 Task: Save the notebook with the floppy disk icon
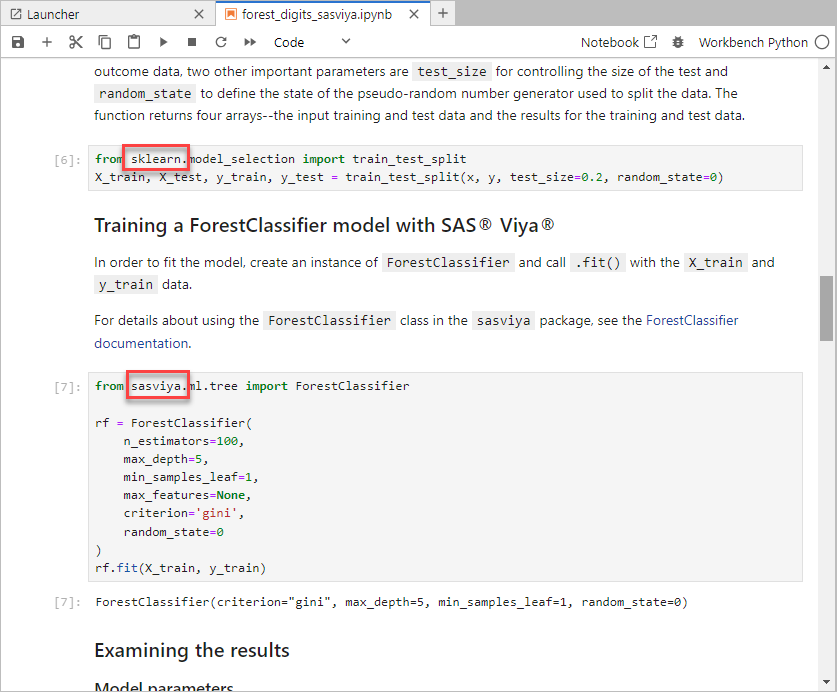coord(18,42)
